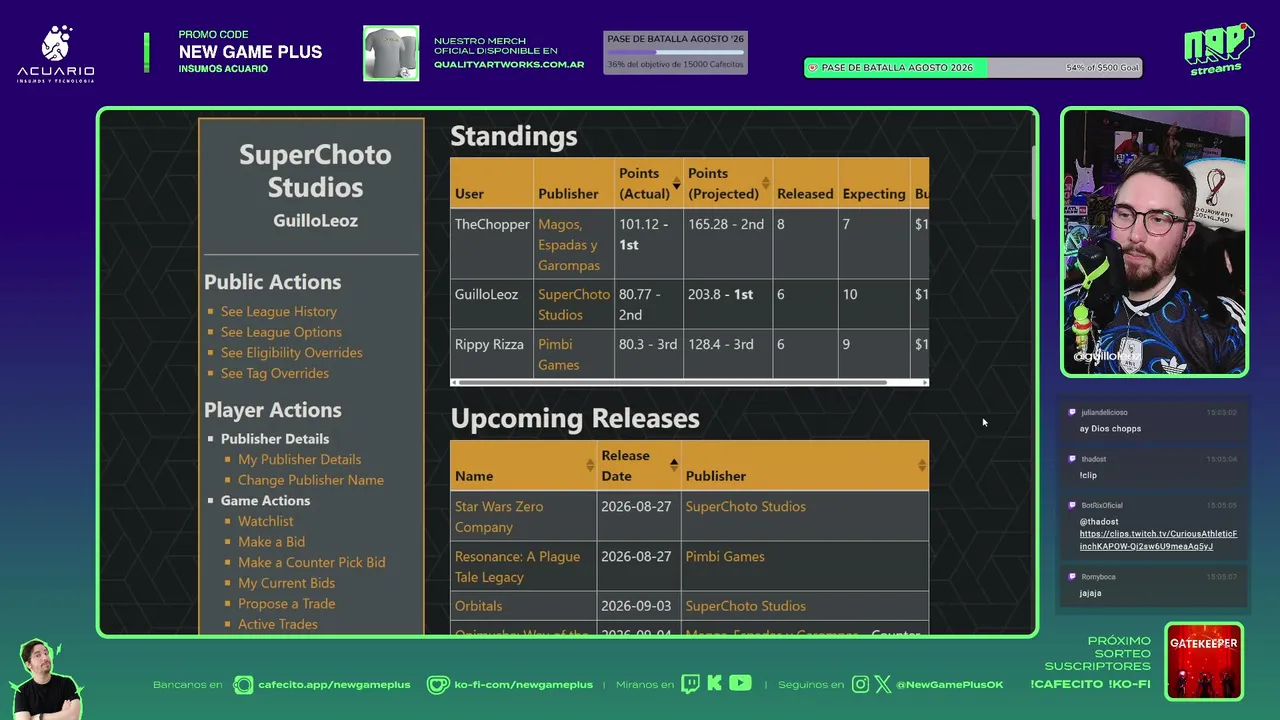1280x720 pixels.
Task: Open Pimbi Games link in Resonance row
Action: coord(725,557)
